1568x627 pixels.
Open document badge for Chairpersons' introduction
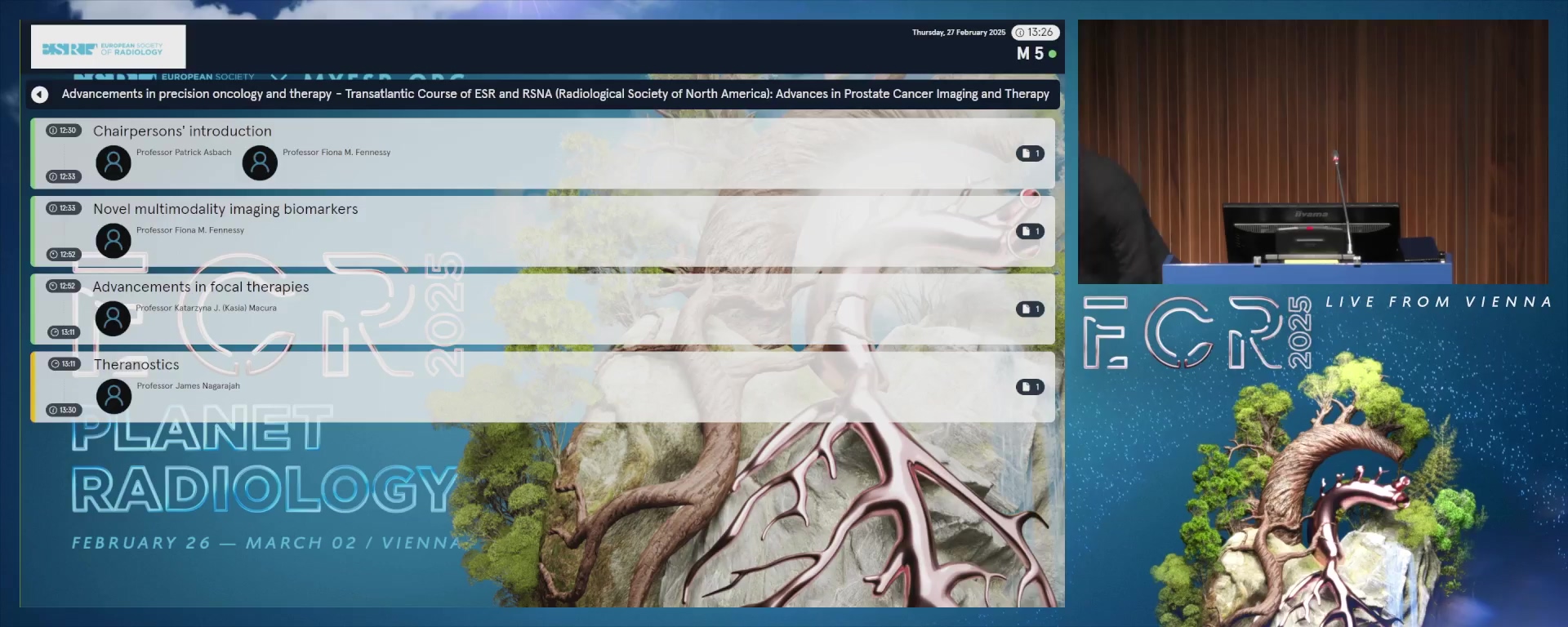pos(1030,153)
